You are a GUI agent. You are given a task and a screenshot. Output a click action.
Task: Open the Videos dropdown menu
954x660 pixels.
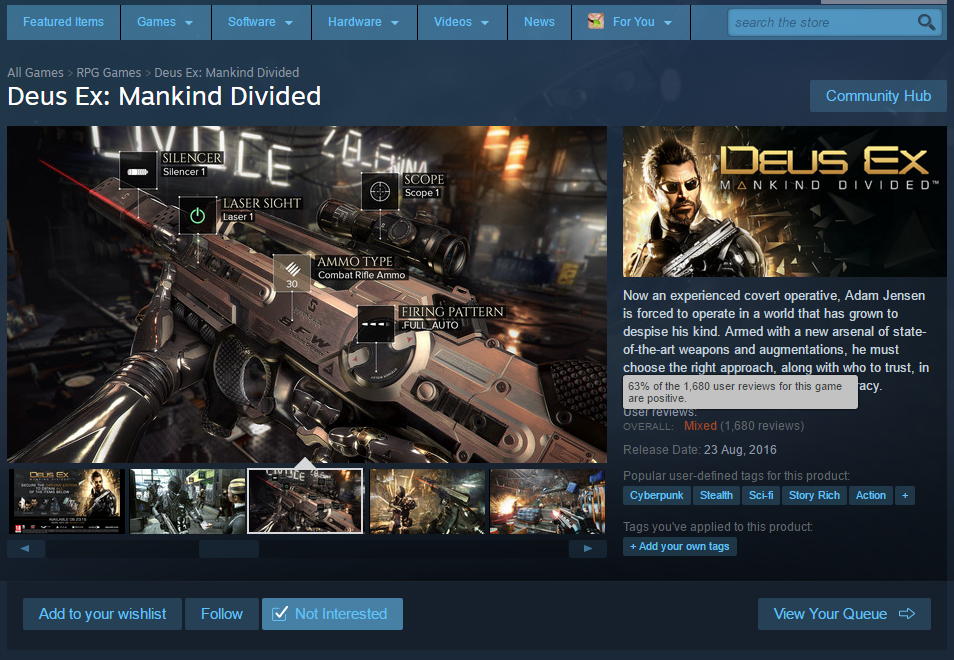(461, 22)
